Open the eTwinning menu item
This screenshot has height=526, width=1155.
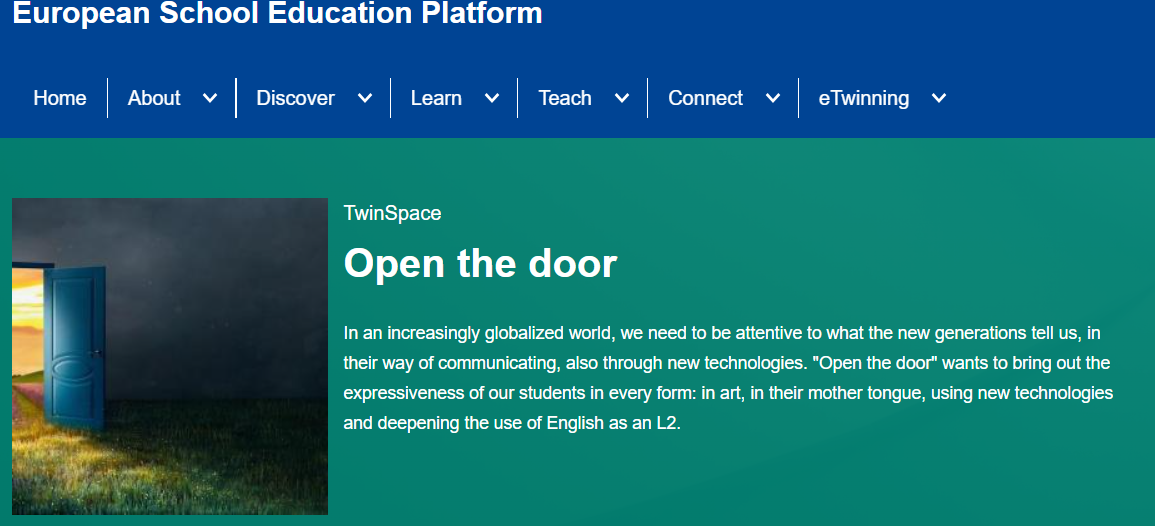(x=863, y=98)
